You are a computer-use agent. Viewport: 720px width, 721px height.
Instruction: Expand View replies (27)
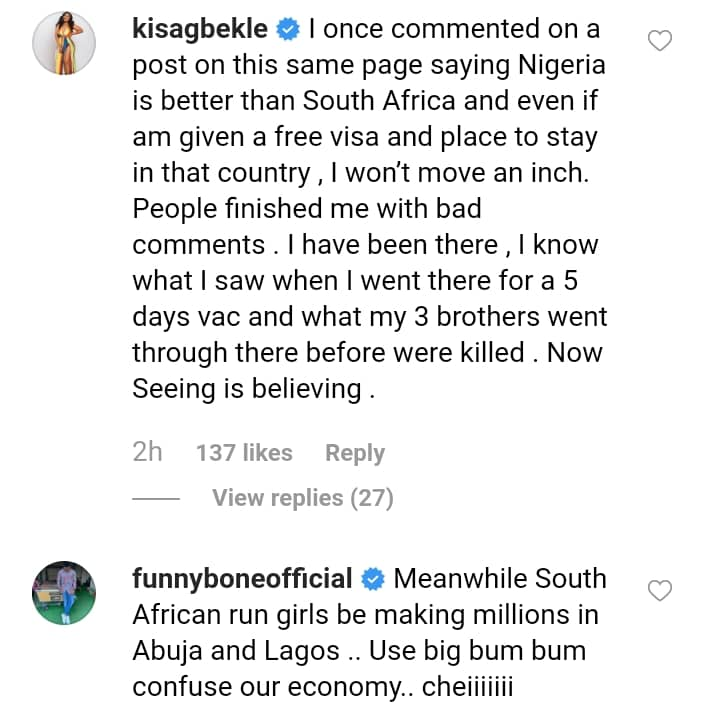pyautogui.click(x=302, y=497)
